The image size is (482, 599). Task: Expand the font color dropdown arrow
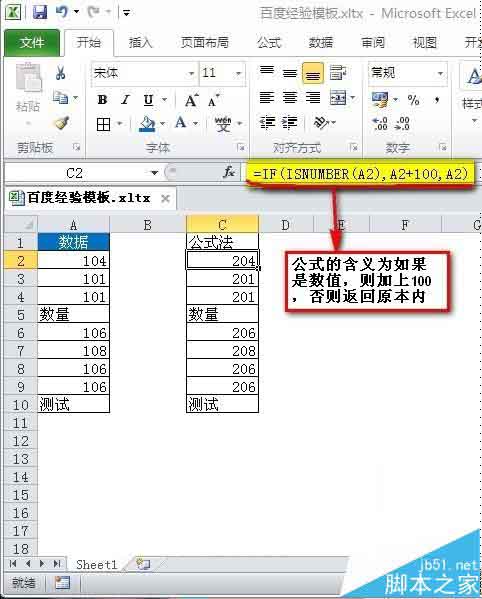tap(196, 124)
